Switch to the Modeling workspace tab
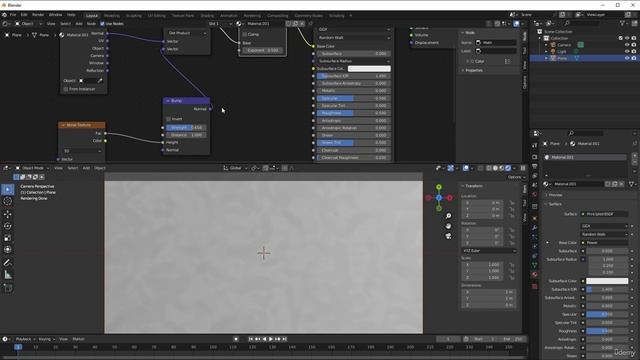The height and width of the screenshot is (360, 640). [x=111, y=16]
